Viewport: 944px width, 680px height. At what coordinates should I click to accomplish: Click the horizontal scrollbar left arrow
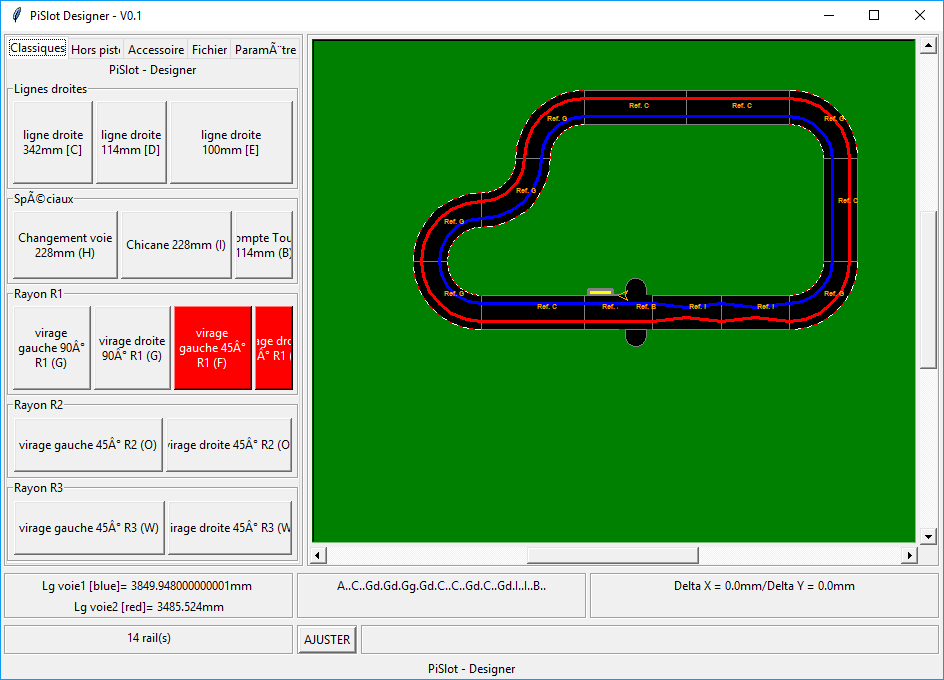[319, 555]
